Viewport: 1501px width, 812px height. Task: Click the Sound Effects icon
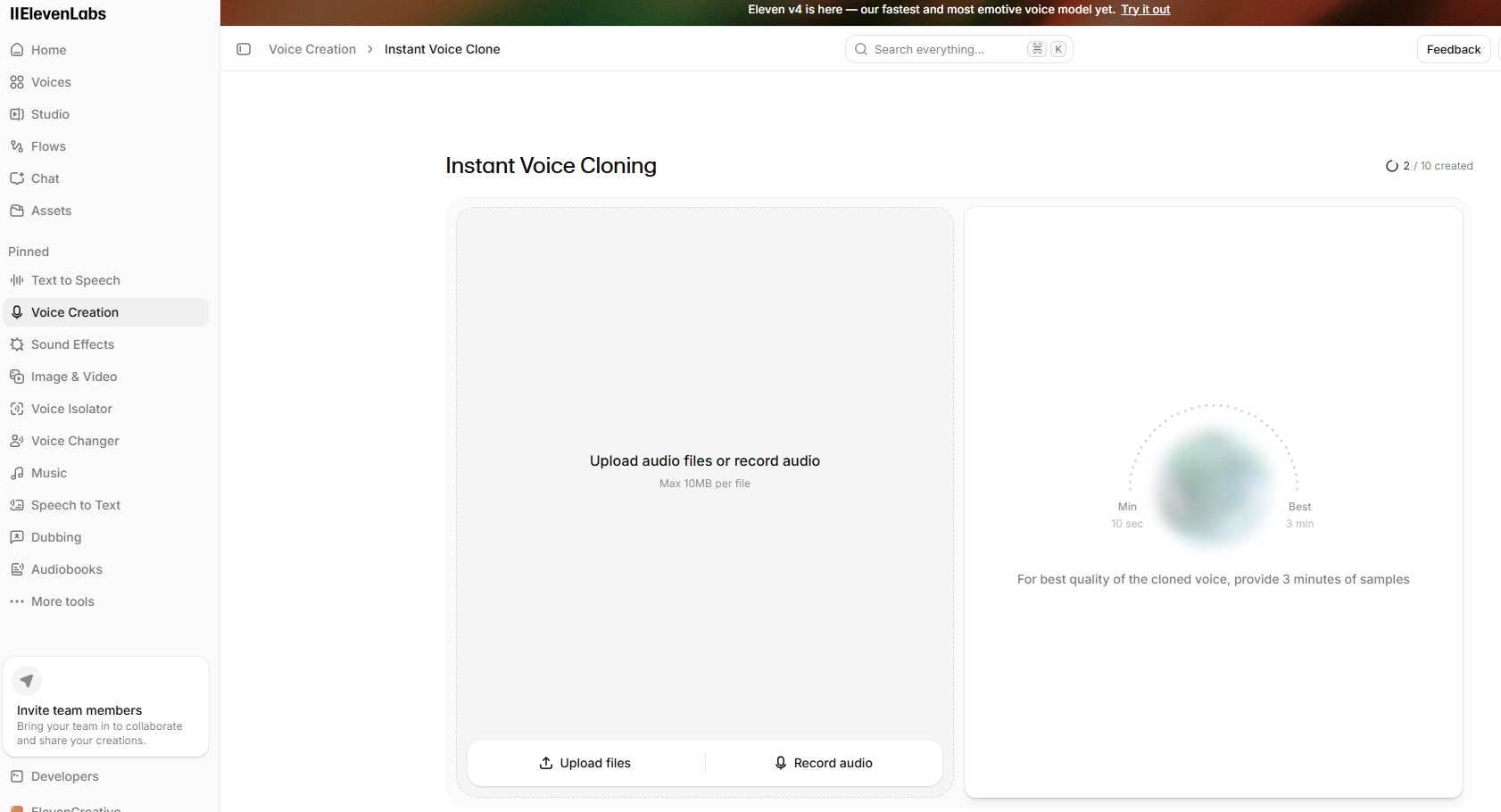pos(17,344)
